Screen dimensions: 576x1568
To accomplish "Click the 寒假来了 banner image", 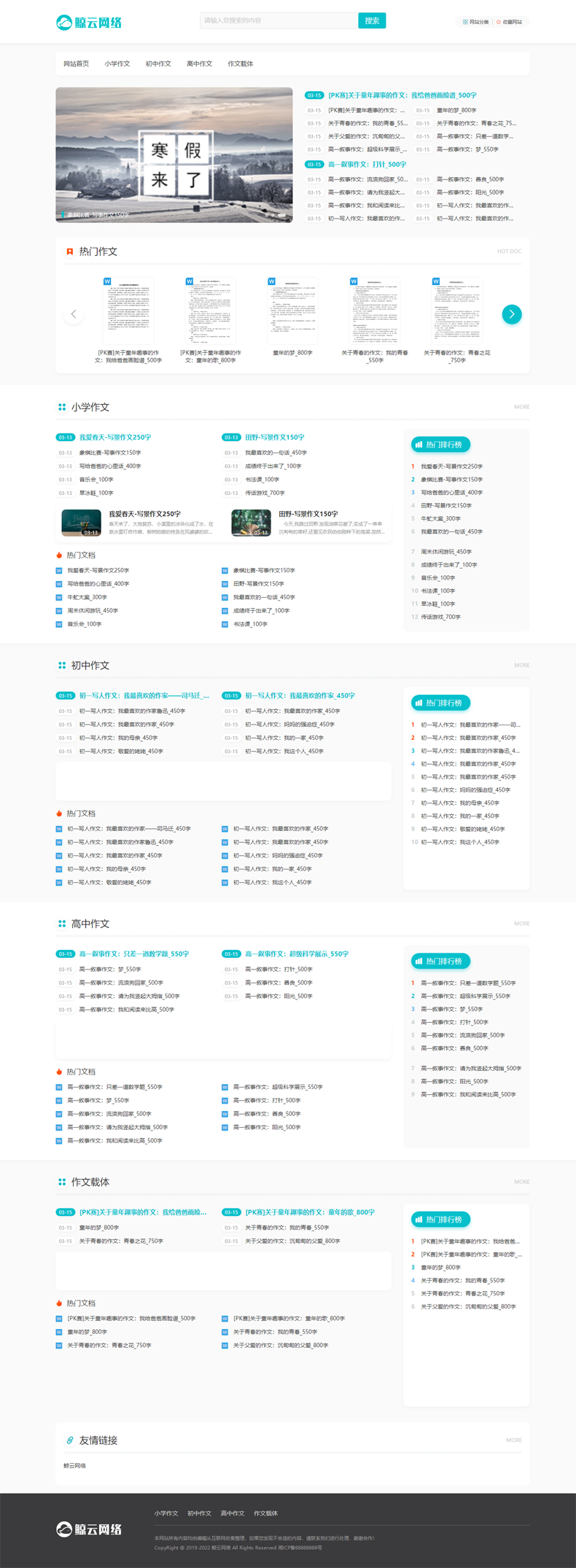I will pyautogui.click(x=174, y=155).
